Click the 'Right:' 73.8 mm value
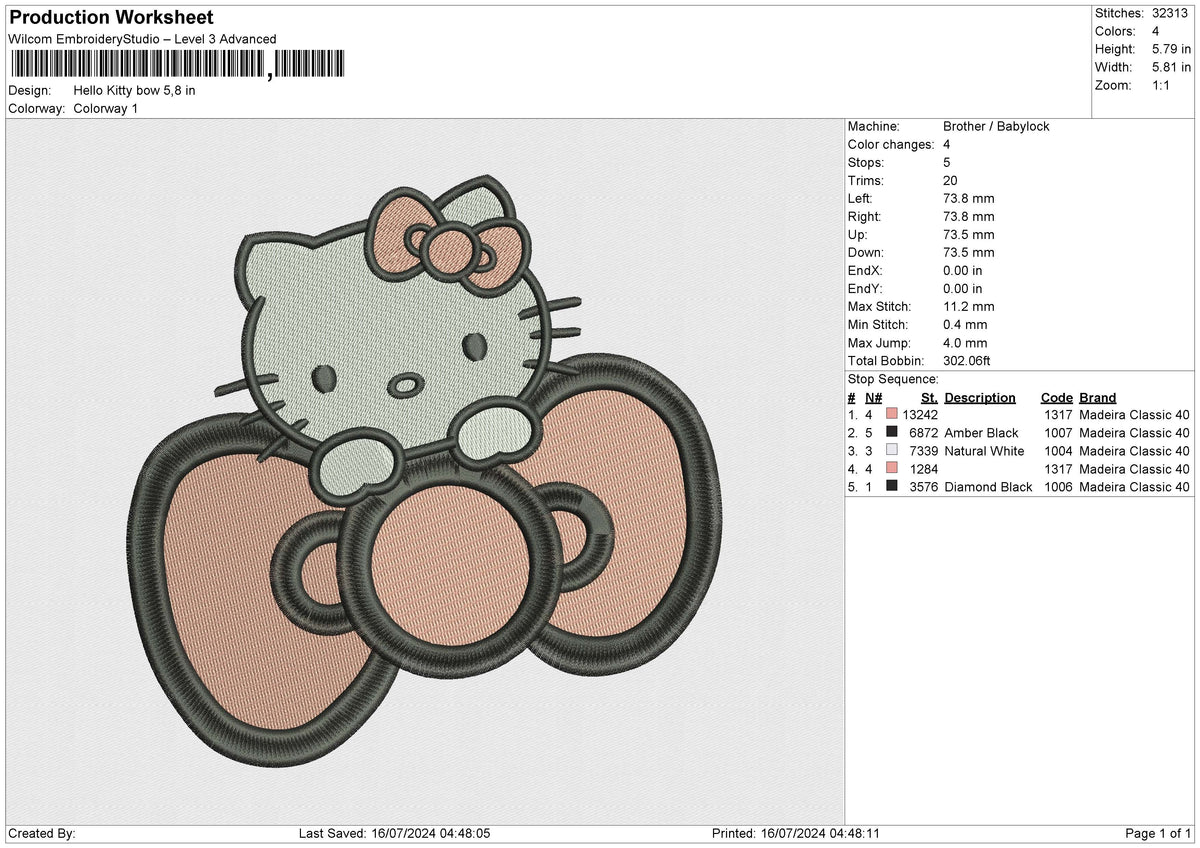This screenshot has width=1200, height=848. pyautogui.click(x=969, y=217)
